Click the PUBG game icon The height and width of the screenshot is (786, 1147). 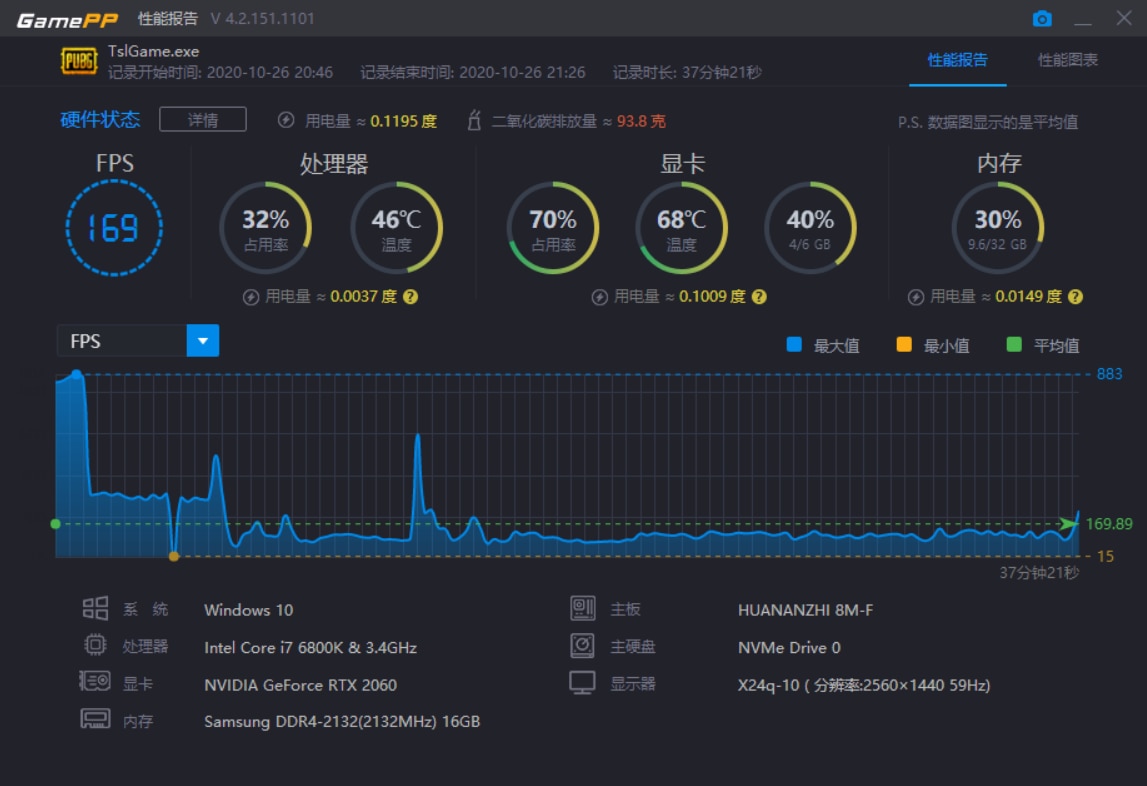[78, 61]
